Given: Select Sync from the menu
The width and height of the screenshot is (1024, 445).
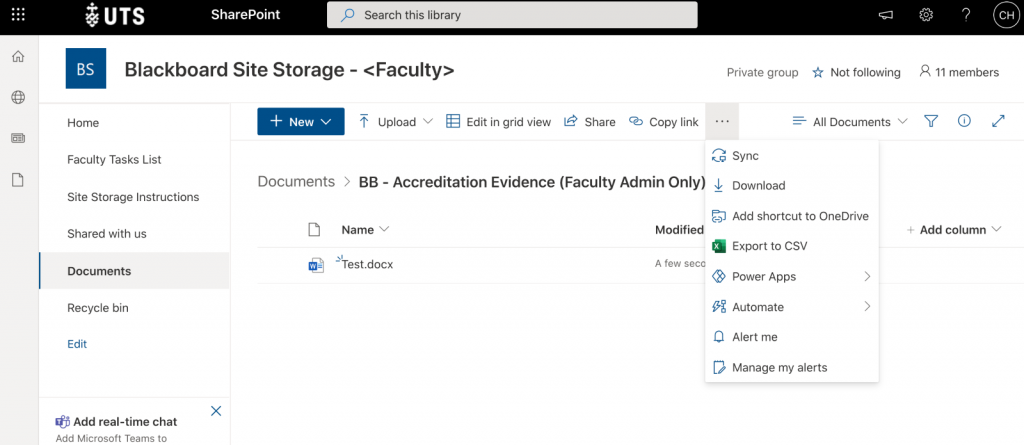Looking at the screenshot, I should (x=792, y=156).
